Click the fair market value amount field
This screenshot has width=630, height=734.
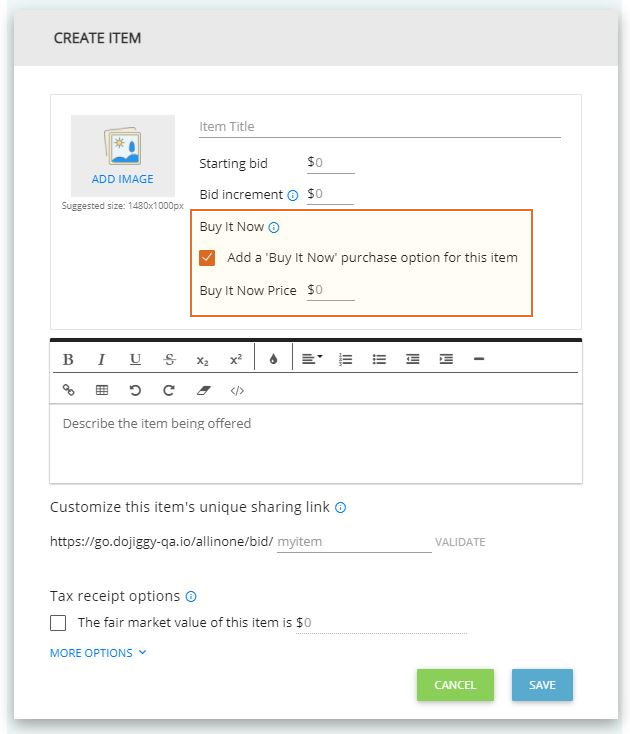[x=381, y=623]
